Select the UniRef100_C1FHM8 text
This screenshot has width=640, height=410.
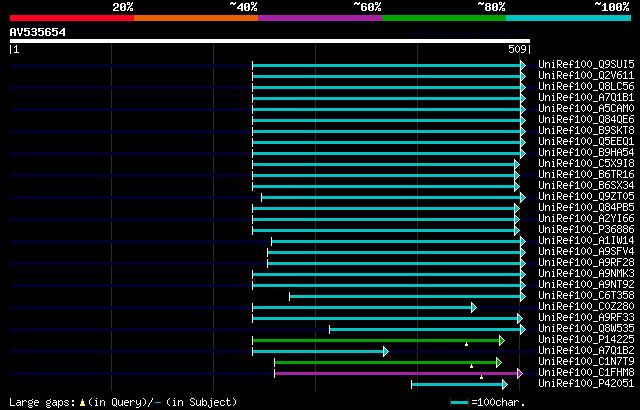pos(586,373)
